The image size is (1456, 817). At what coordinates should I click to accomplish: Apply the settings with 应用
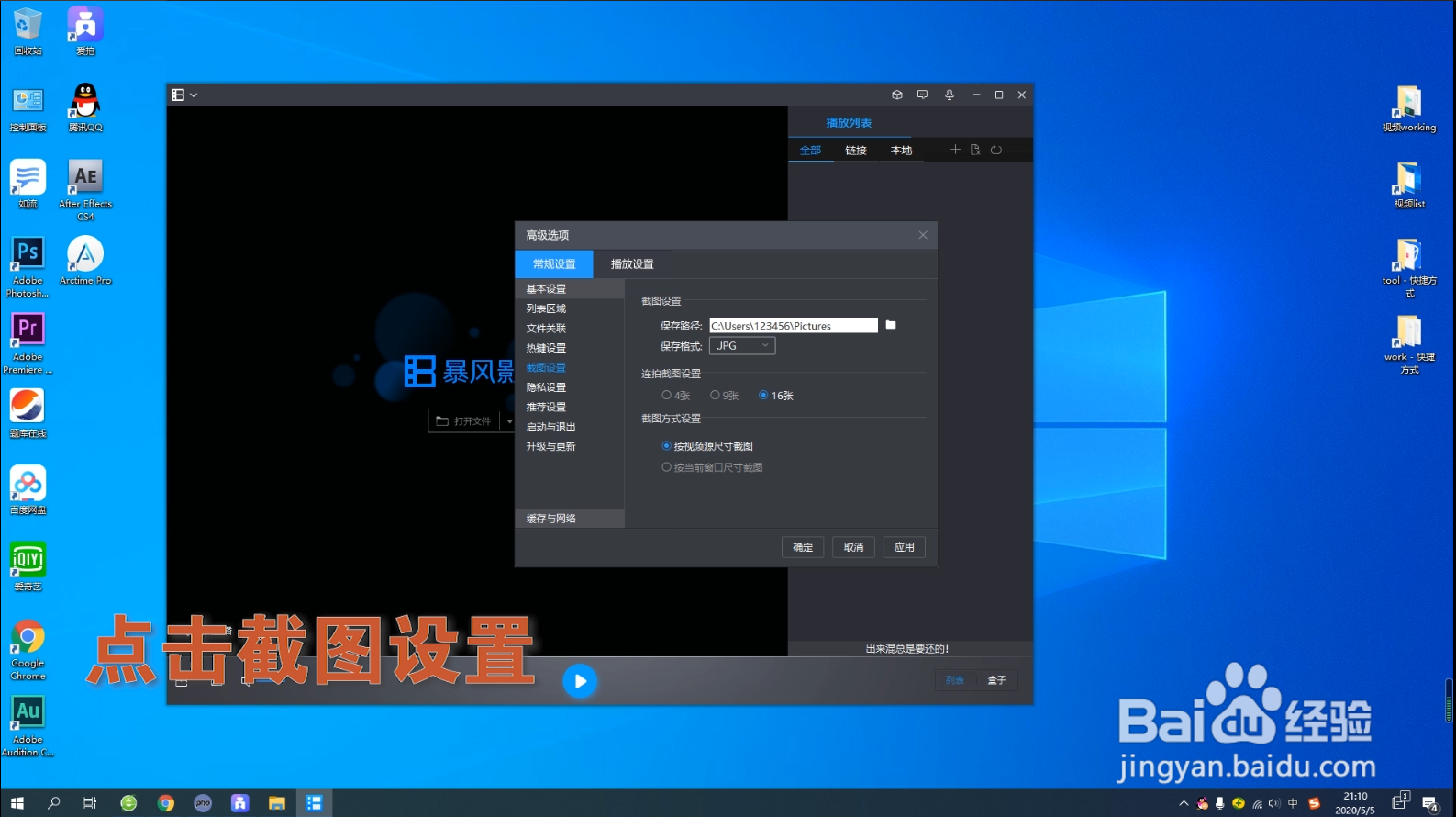[x=905, y=547]
